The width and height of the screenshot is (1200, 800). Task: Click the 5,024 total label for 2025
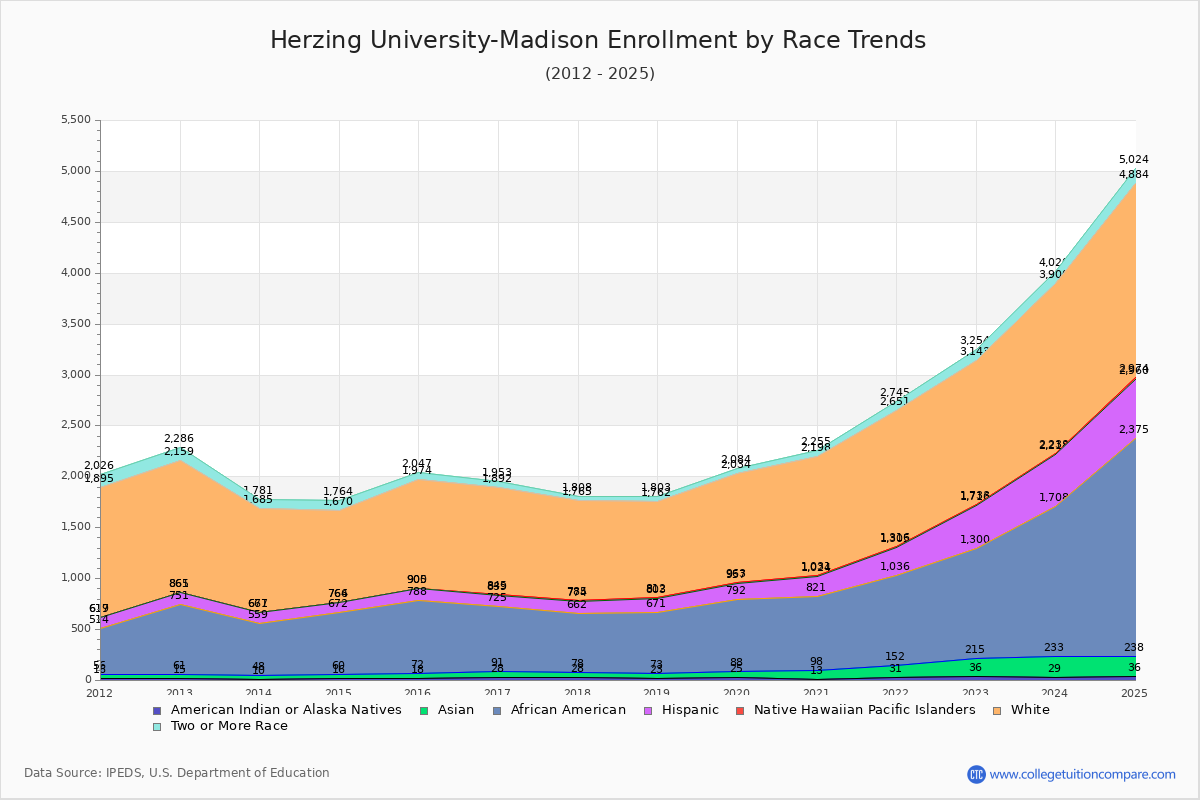tap(1134, 160)
